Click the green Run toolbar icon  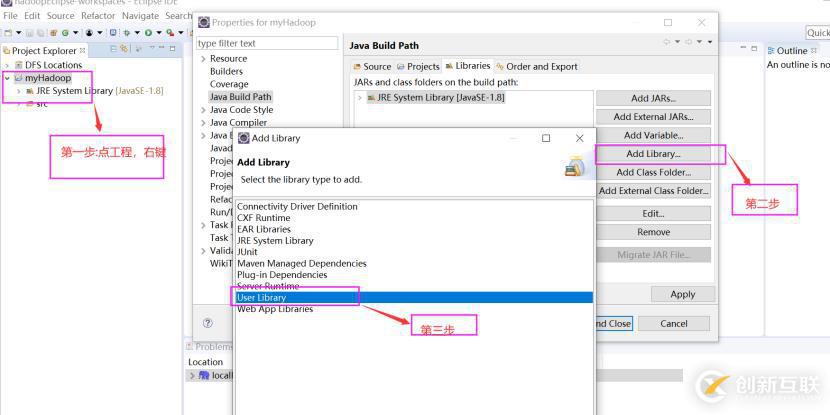(x=148, y=33)
